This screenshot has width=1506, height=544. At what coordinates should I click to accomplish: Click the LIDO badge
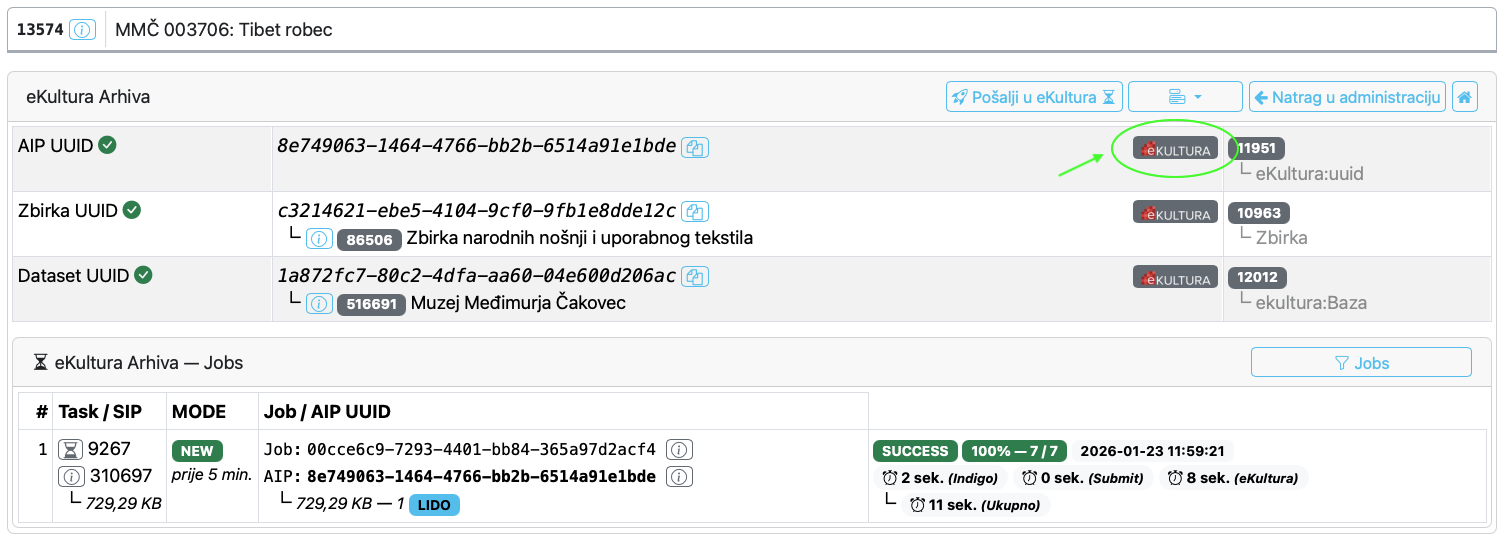434,504
